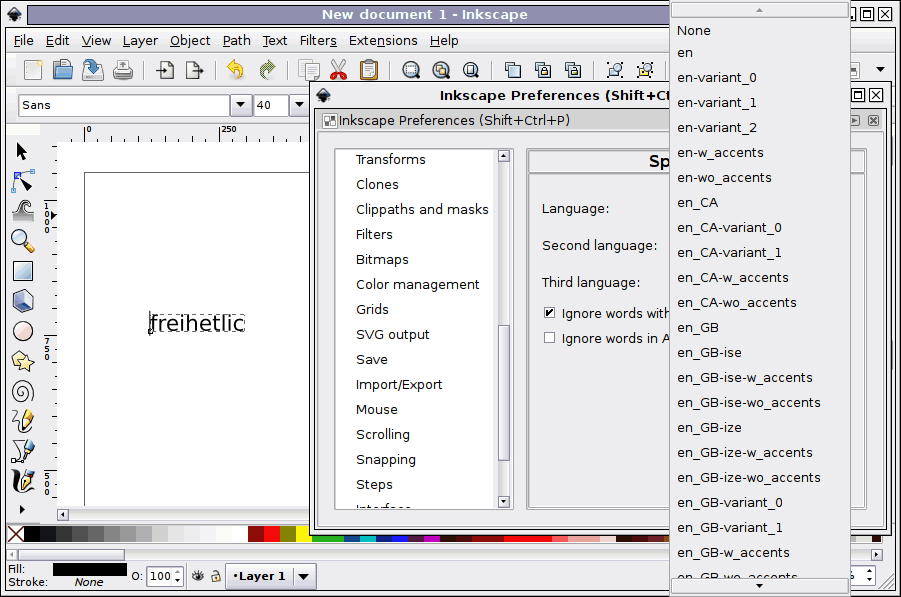This screenshot has width=901, height=597.
Task: Paste from clipboard icon
Action: coord(368,70)
